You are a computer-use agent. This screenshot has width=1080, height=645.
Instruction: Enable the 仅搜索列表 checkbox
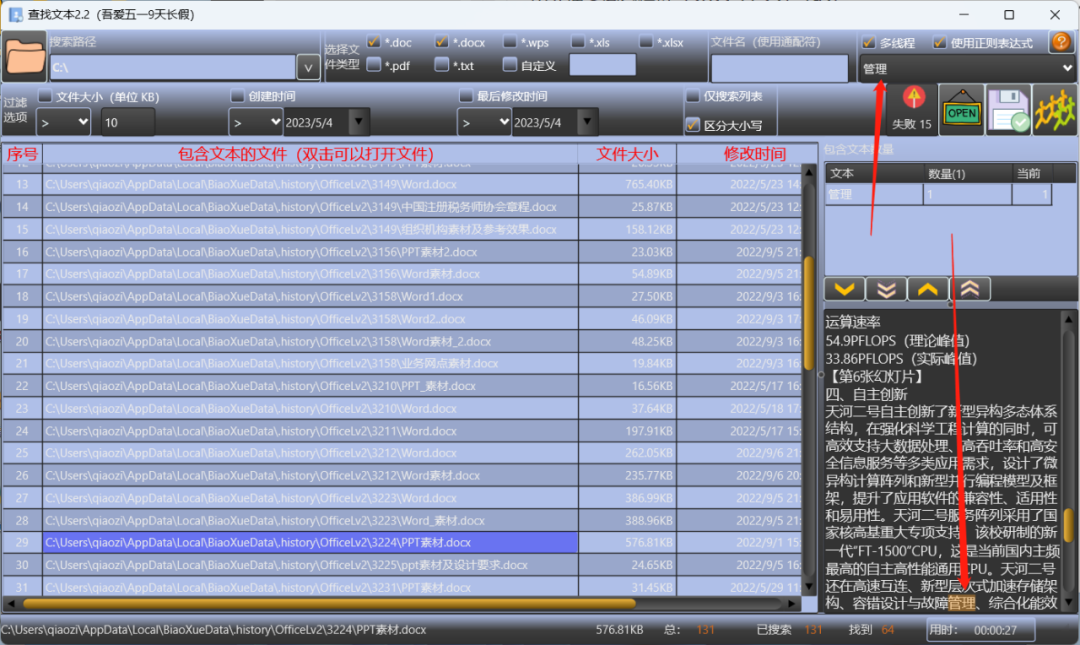693,96
